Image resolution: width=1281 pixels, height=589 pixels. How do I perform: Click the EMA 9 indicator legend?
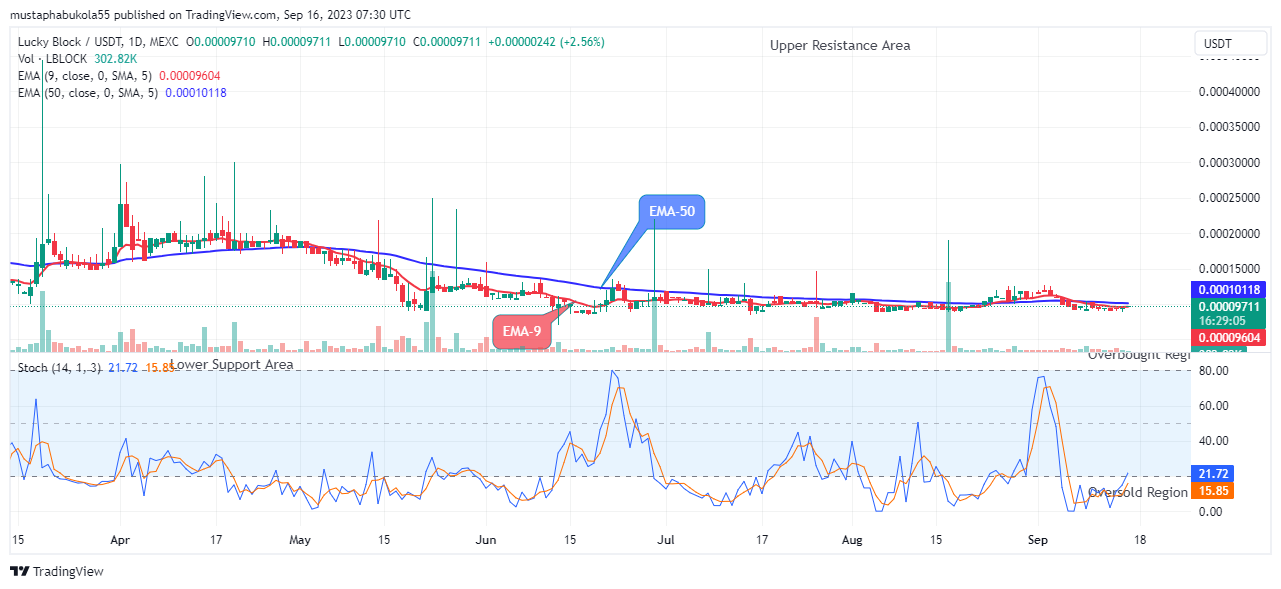tap(117, 76)
